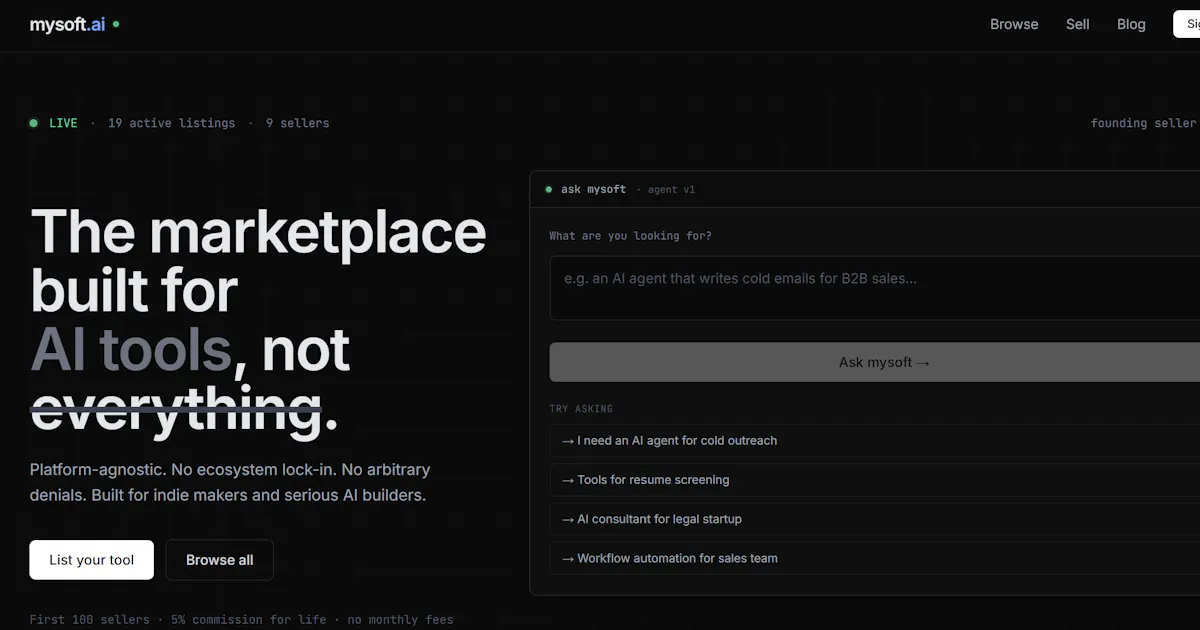Viewport: 1200px width, 630px height.
Task: Click the '9 sellers' text
Action: [x=297, y=123]
